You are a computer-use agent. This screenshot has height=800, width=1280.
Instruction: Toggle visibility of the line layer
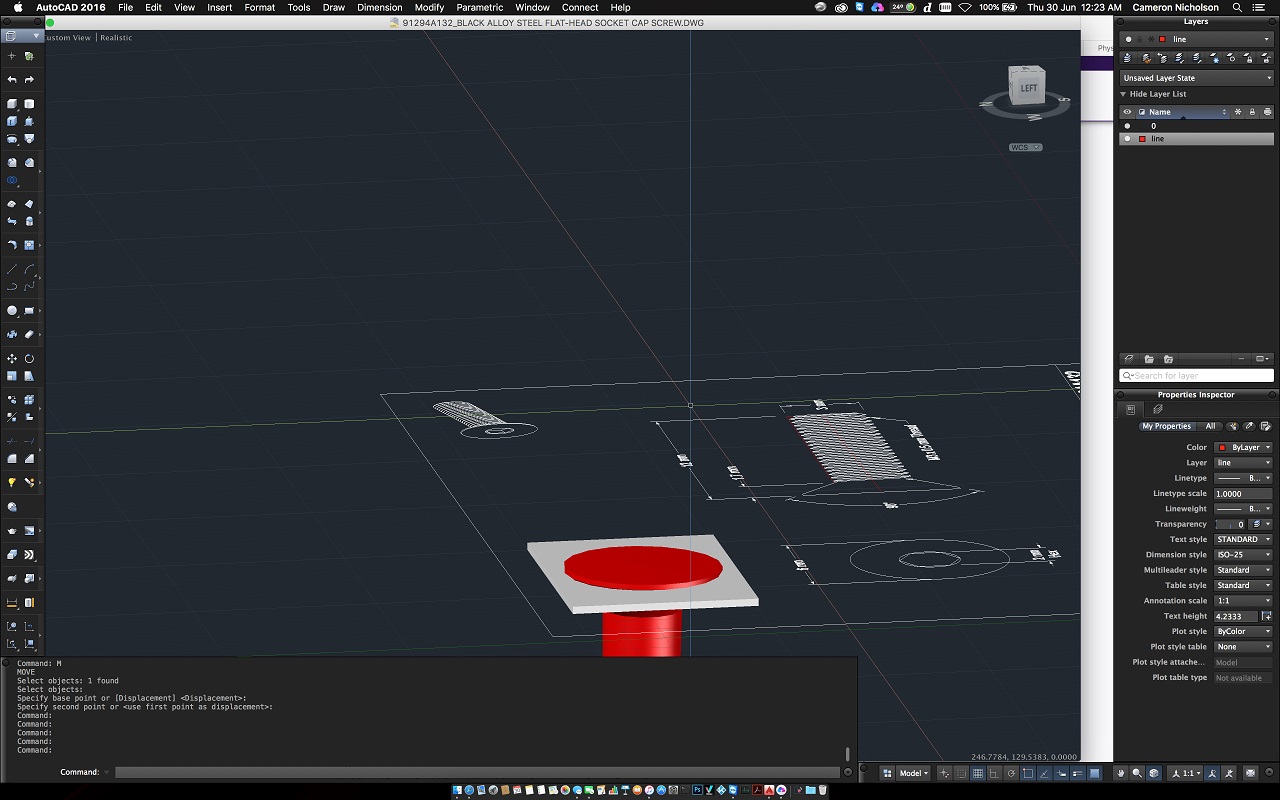(1128, 139)
